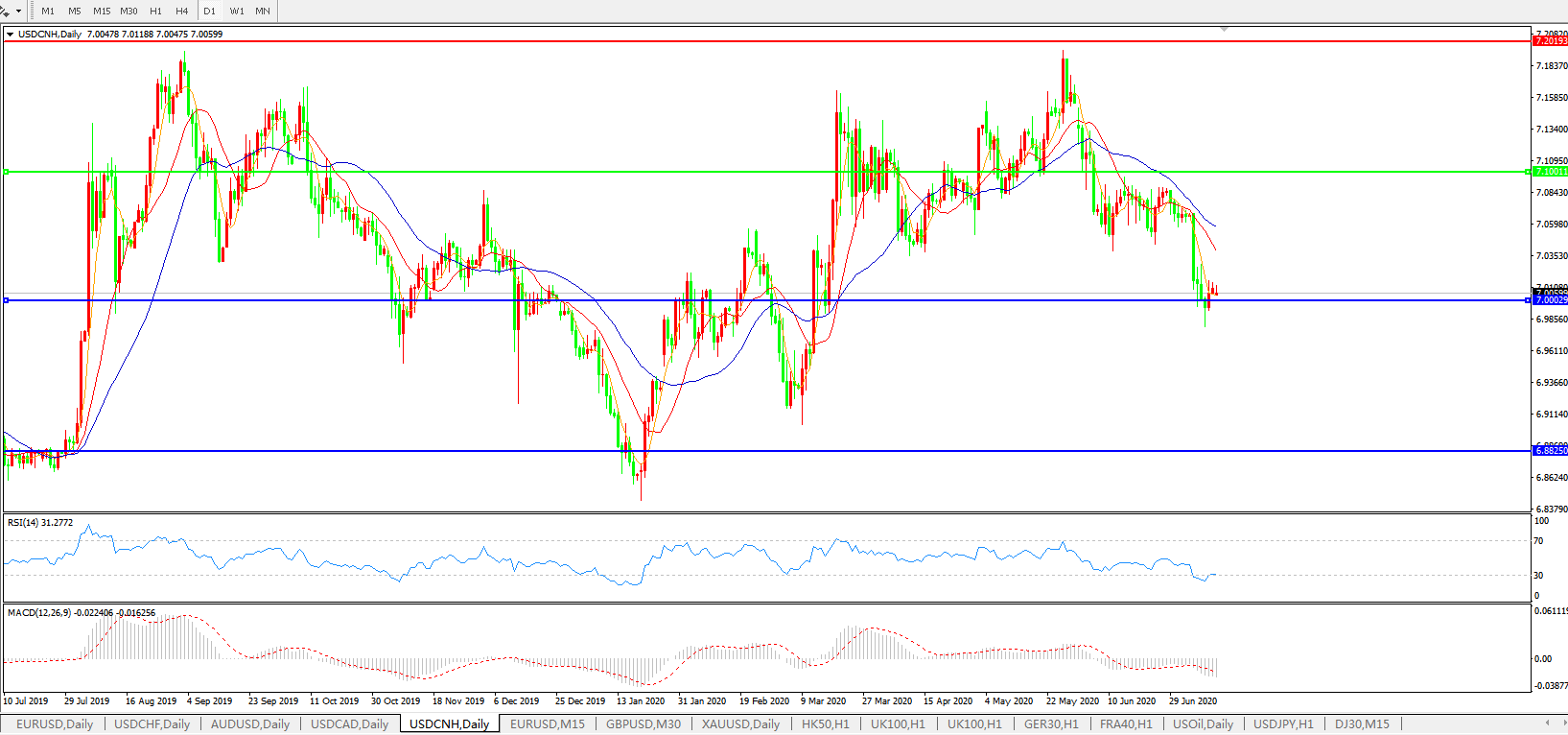Viewport: 1568px width, 735px height.
Task: Enable the W1 weekly timeframe
Action: tap(237, 12)
